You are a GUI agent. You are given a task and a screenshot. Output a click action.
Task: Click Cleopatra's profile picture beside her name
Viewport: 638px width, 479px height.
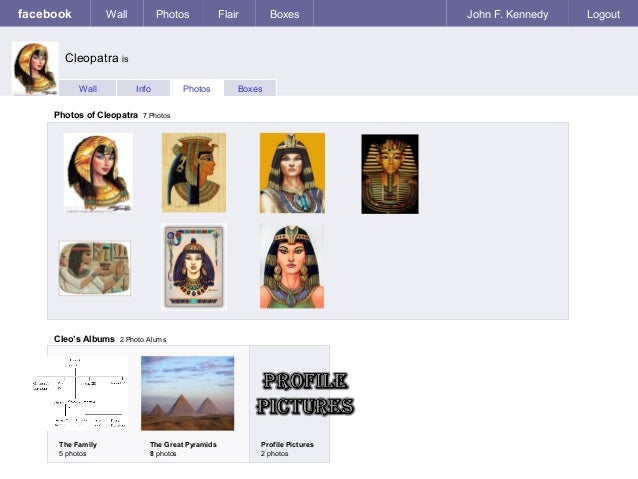click(x=35, y=68)
